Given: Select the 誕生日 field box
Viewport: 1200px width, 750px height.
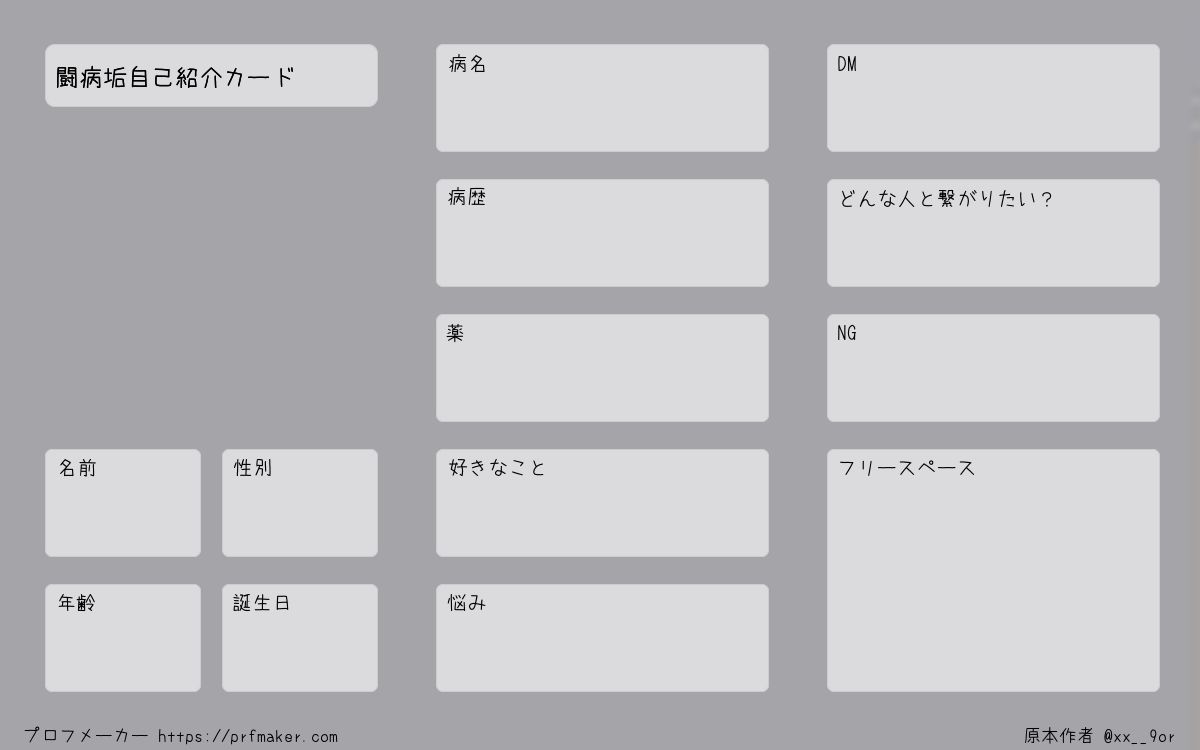Looking at the screenshot, I should click(300, 638).
